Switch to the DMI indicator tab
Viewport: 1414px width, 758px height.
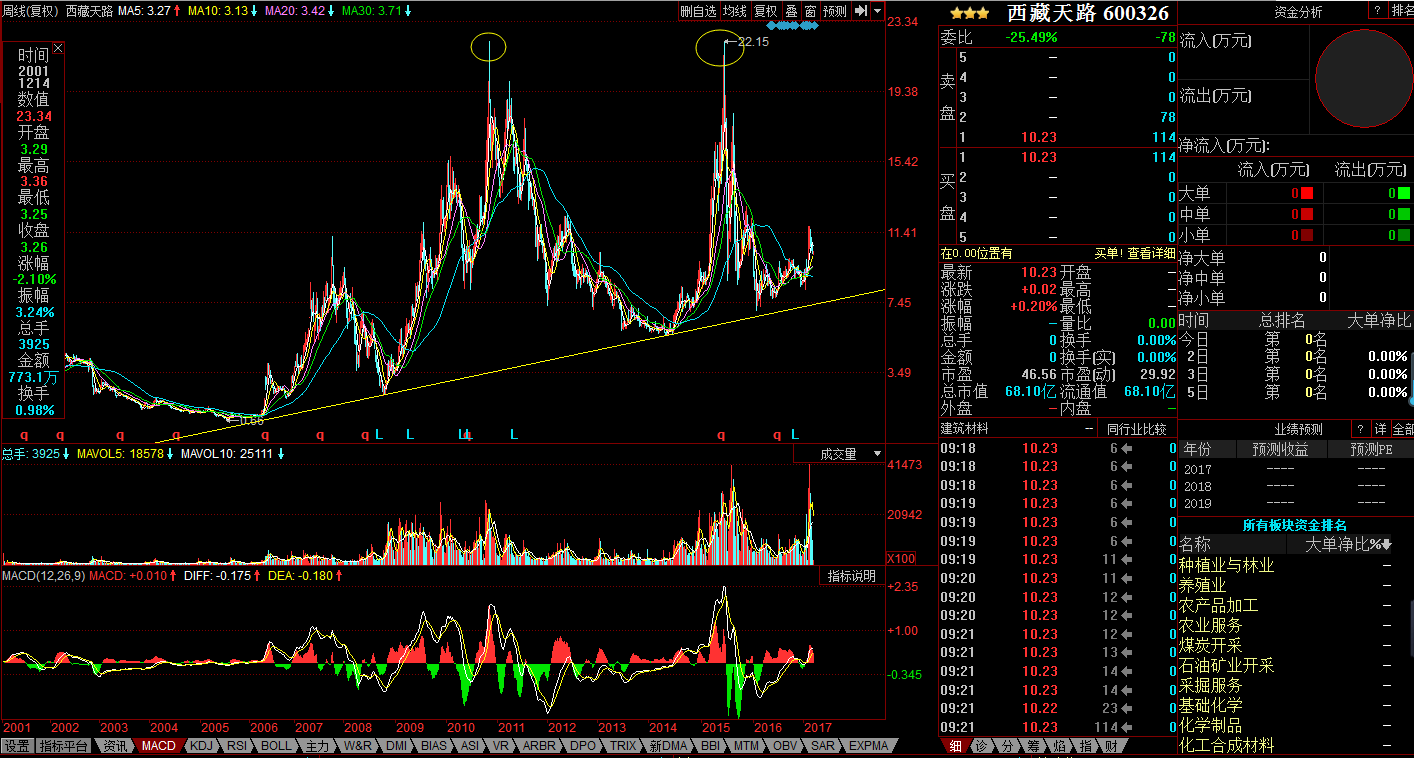click(397, 746)
